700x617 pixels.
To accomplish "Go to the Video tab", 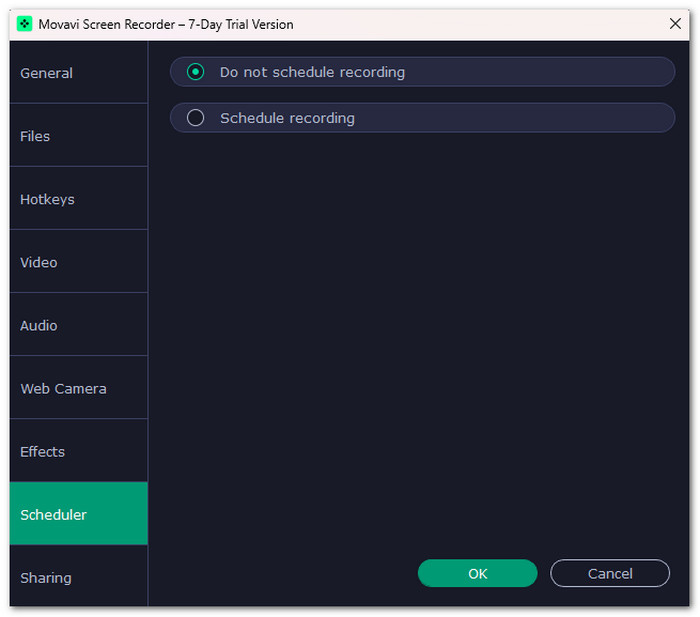I will pyautogui.click(x=79, y=262).
